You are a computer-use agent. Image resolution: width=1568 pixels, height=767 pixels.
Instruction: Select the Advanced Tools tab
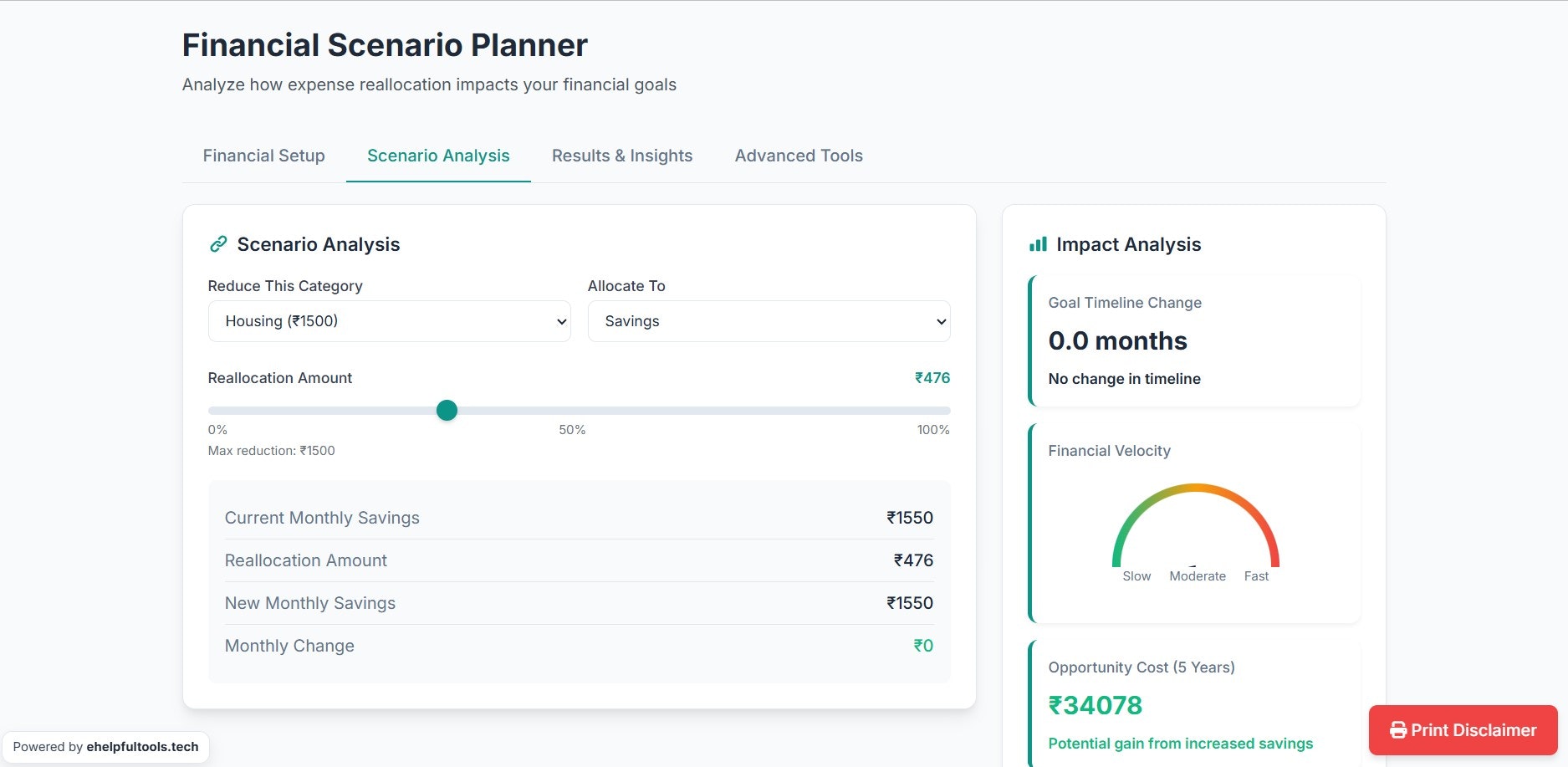click(x=799, y=156)
